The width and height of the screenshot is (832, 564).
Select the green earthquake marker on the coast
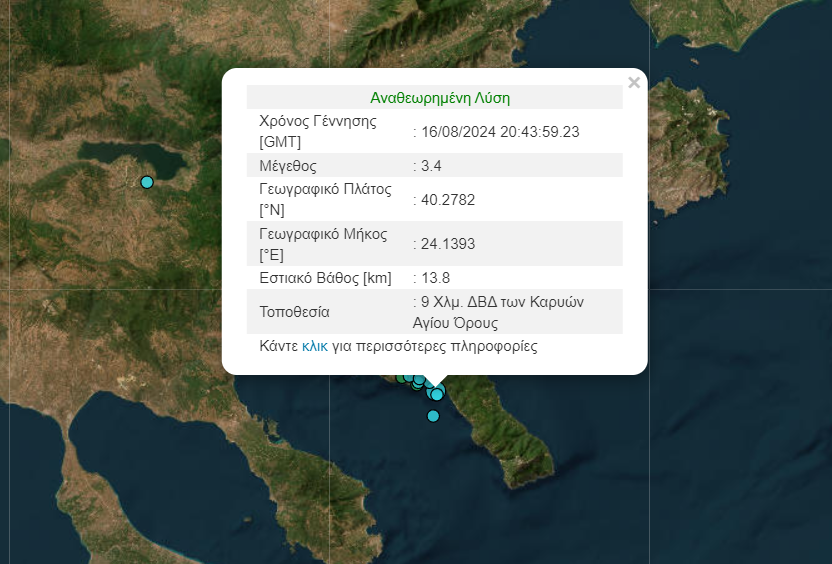[402, 378]
